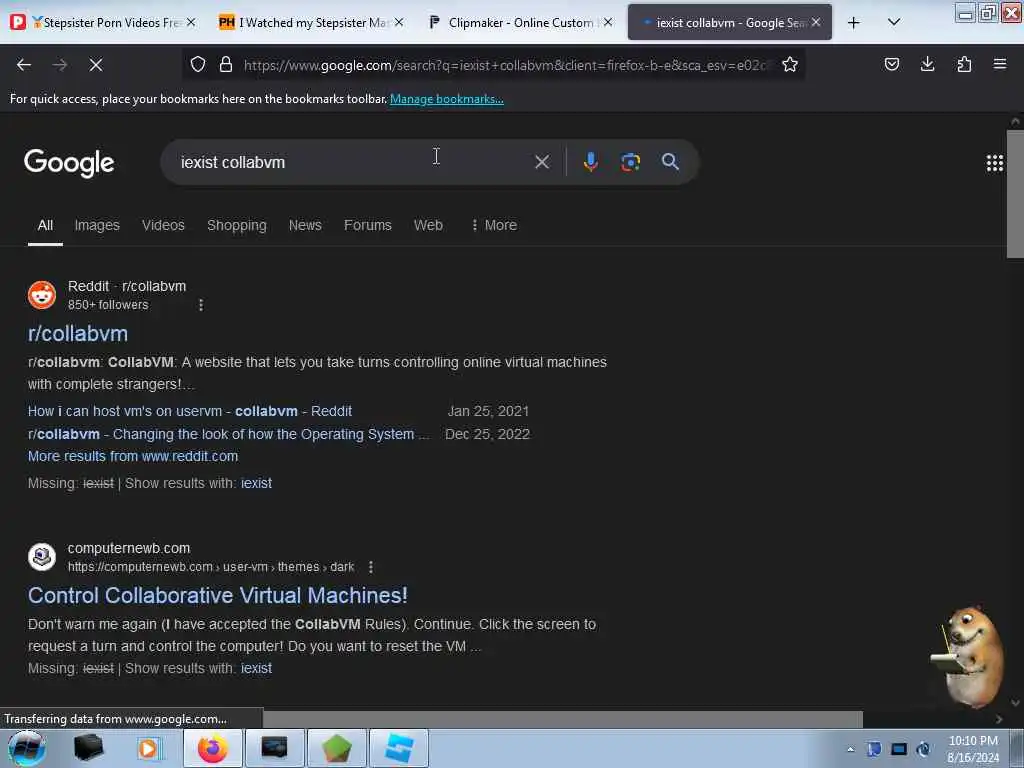This screenshot has height=768, width=1024.
Task: Open the Pocket save icon
Action: click(x=891, y=64)
